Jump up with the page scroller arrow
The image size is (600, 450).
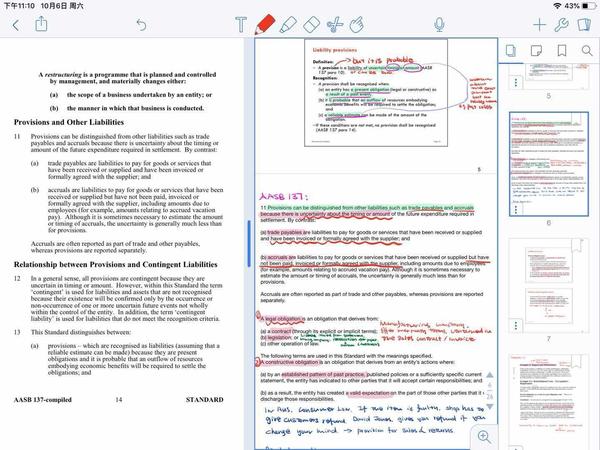489,375
